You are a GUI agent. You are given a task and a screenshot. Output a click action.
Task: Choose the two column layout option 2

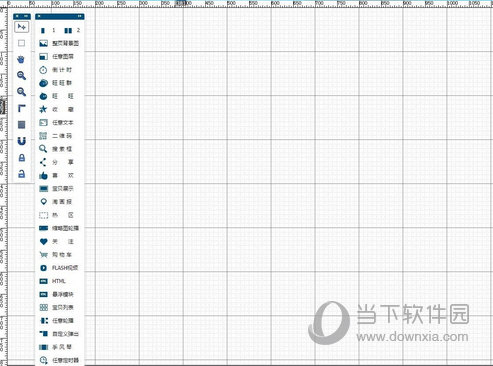(72, 30)
